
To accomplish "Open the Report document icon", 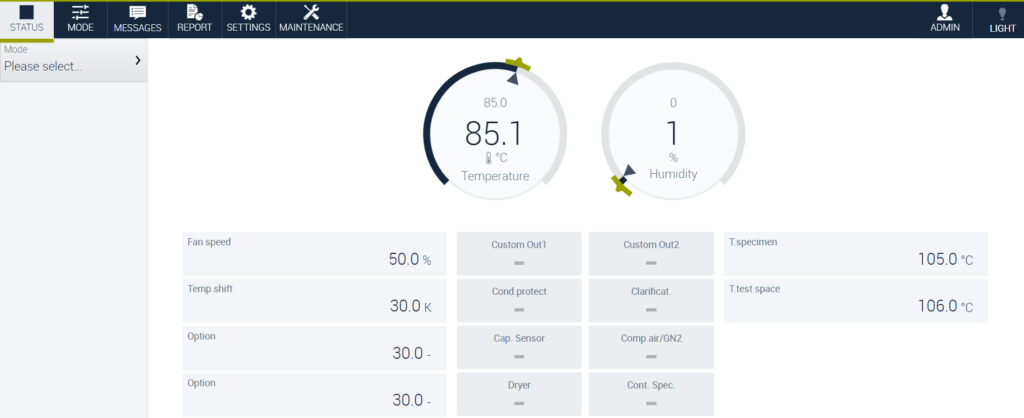I will (194, 13).
